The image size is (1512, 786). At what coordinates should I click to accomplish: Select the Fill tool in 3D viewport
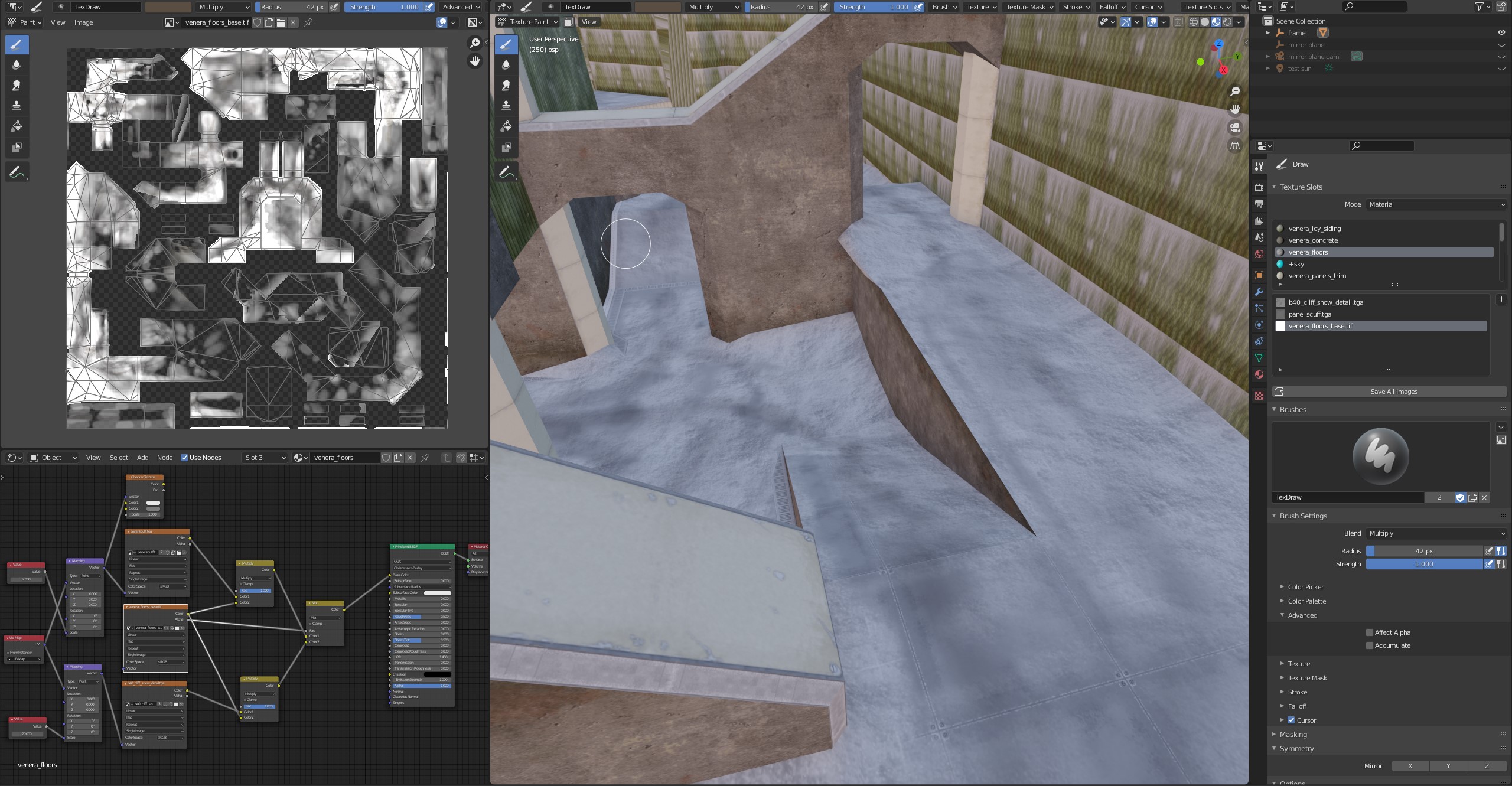tap(506, 126)
